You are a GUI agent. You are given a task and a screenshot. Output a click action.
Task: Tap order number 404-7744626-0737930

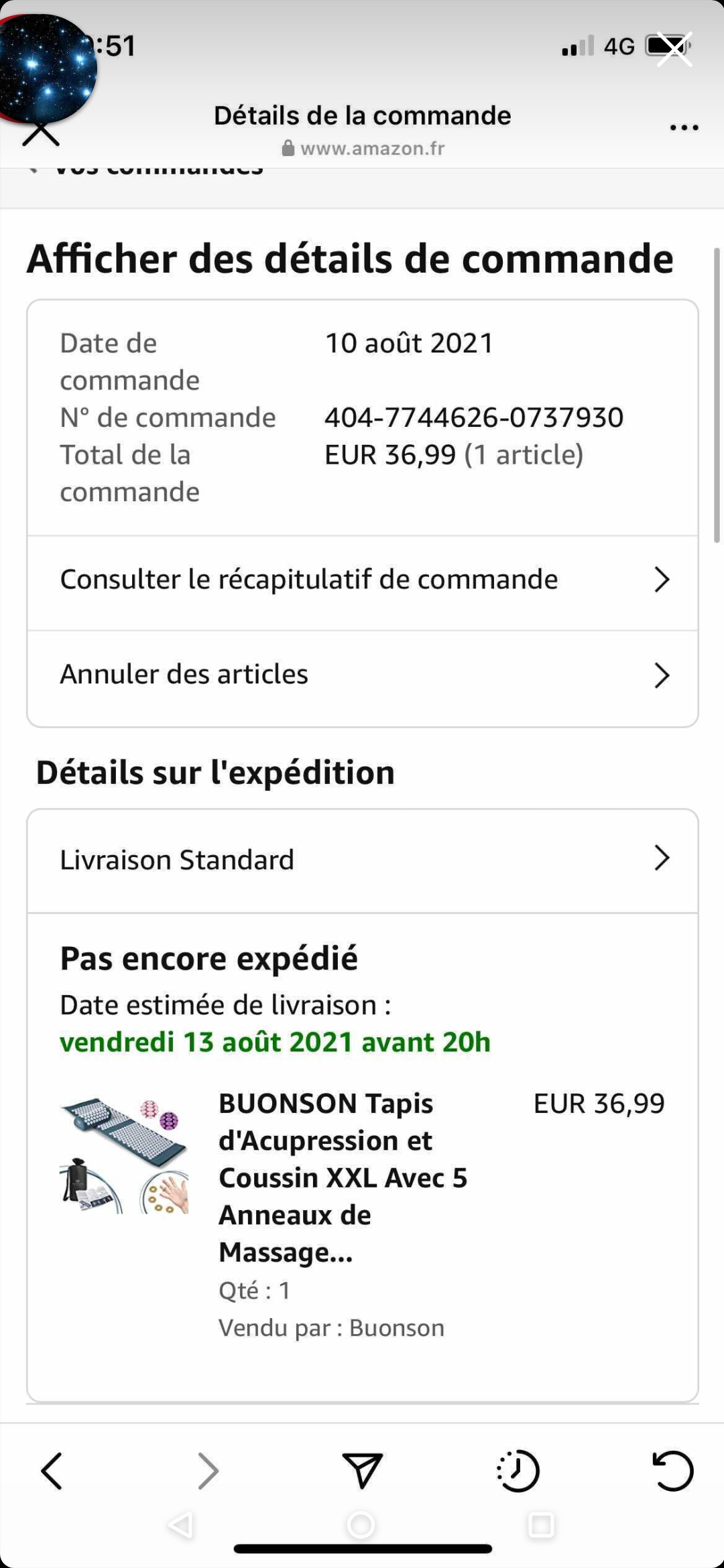tap(474, 417)
